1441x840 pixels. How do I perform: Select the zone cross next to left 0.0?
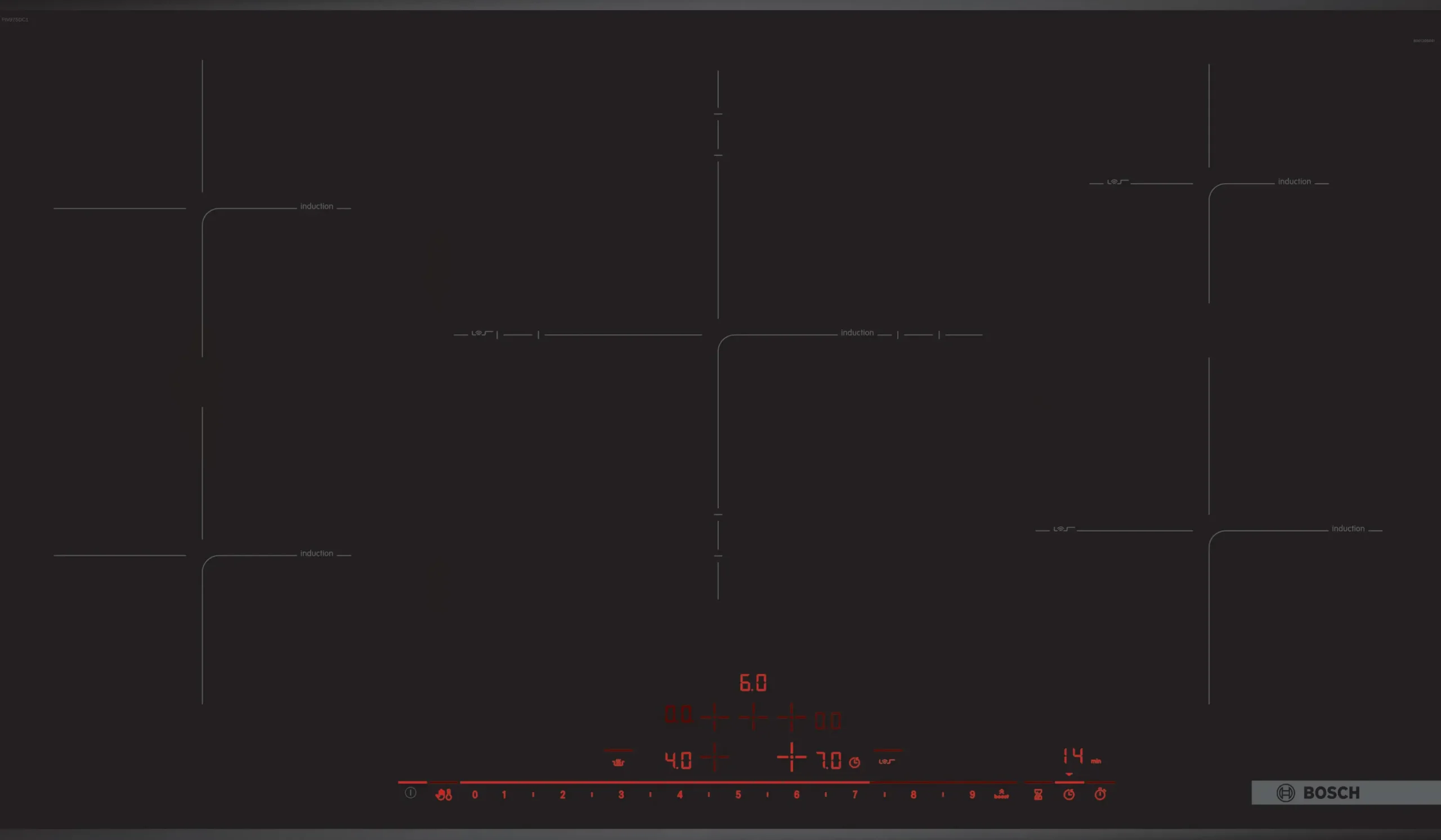click(715, 717)
